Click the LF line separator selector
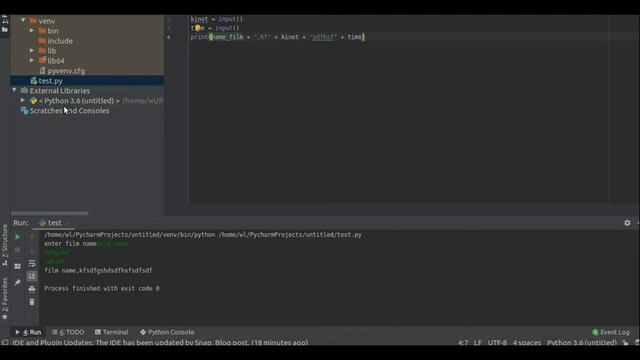640x360 pixels. 478,343
